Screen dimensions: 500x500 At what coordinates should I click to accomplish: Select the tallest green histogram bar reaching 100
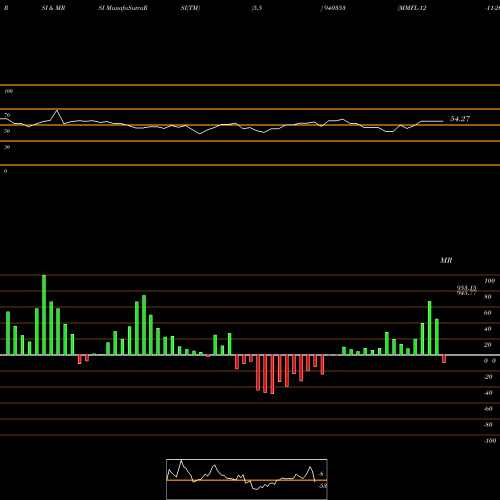pyautogui.click(x=44, y=315)
